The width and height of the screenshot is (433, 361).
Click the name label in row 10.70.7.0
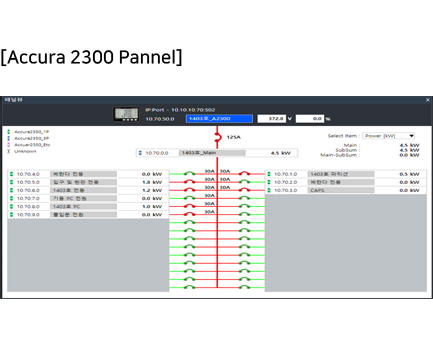coord(83,198)
